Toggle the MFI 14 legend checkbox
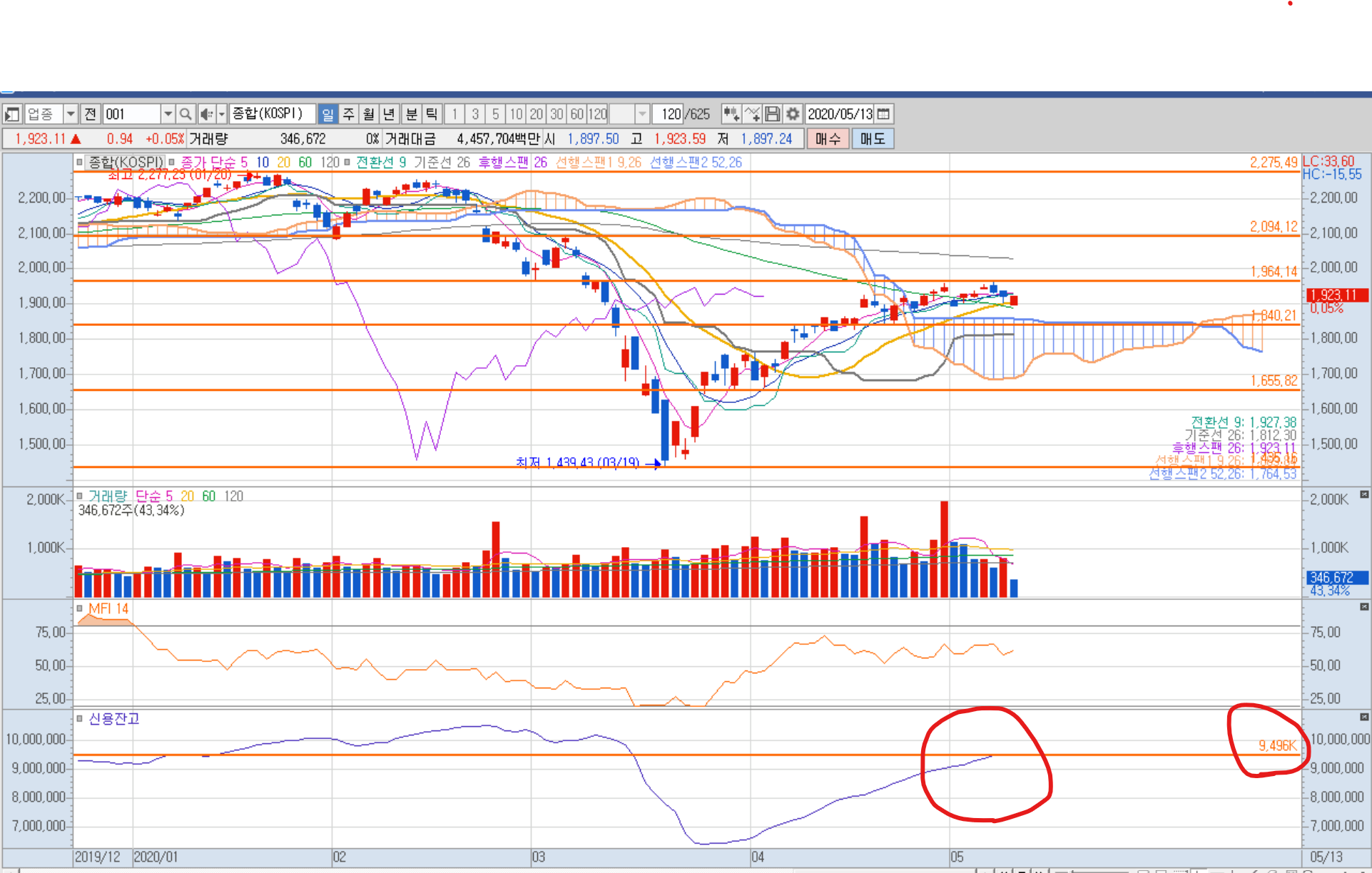Viewport: 1372px width, 873px height. pos(80,609)
